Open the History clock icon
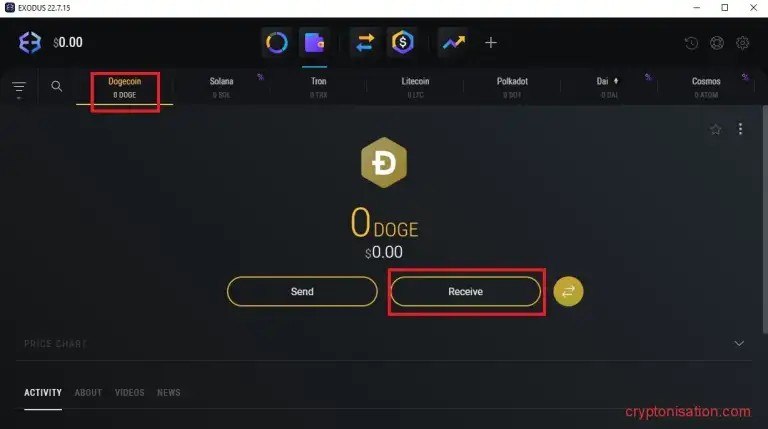 pos(691,43)
